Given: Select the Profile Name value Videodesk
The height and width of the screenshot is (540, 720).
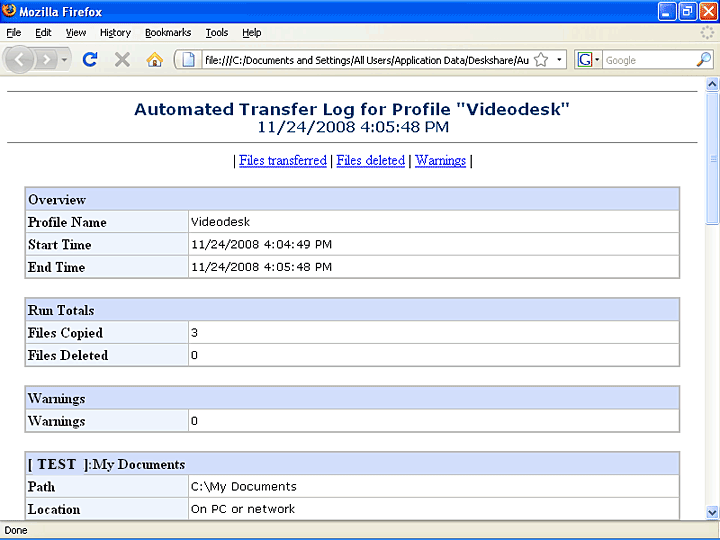Looking at the screenshot, I should [x=220, y=222].
